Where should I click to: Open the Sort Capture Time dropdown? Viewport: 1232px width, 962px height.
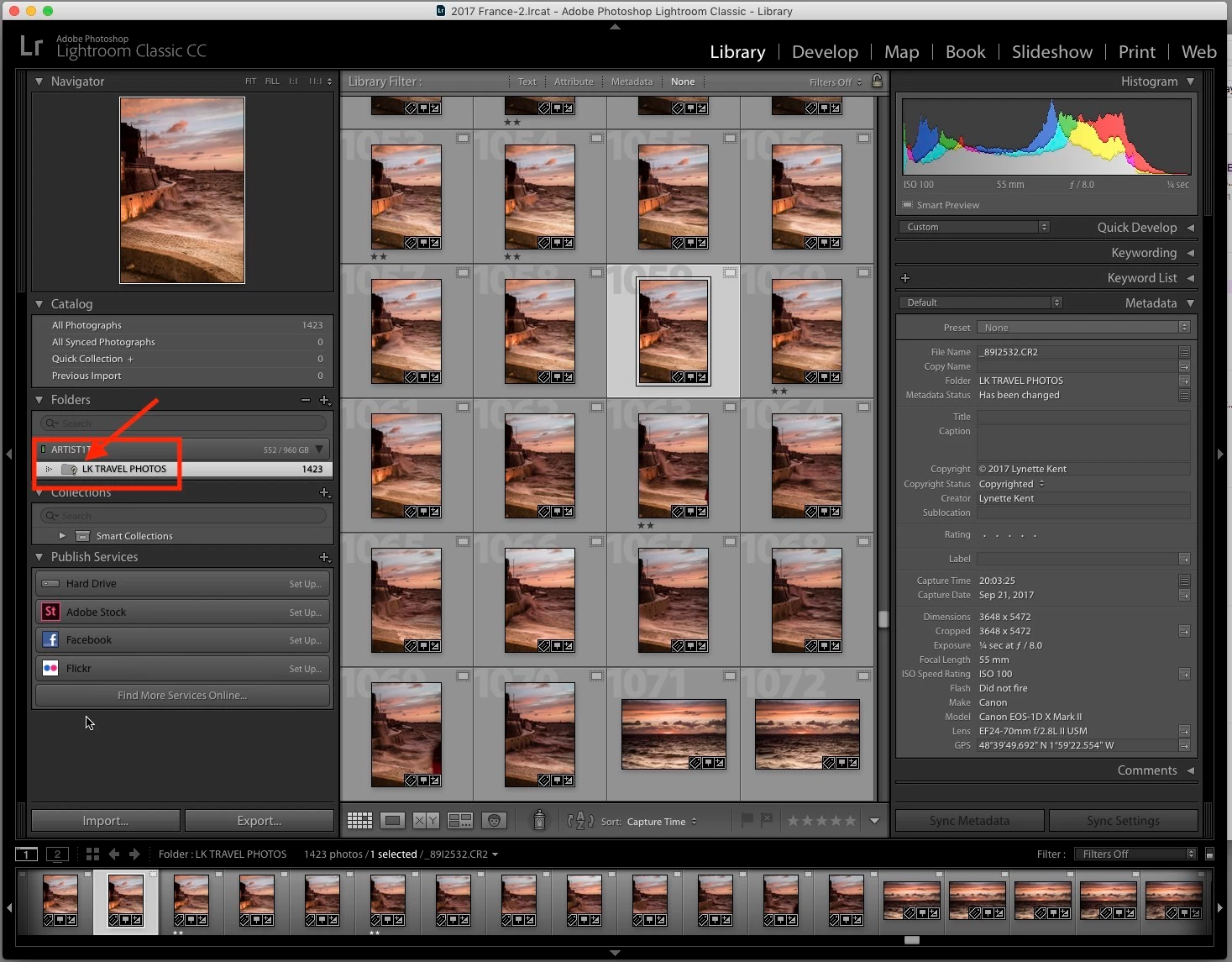[x=662, y=822]
